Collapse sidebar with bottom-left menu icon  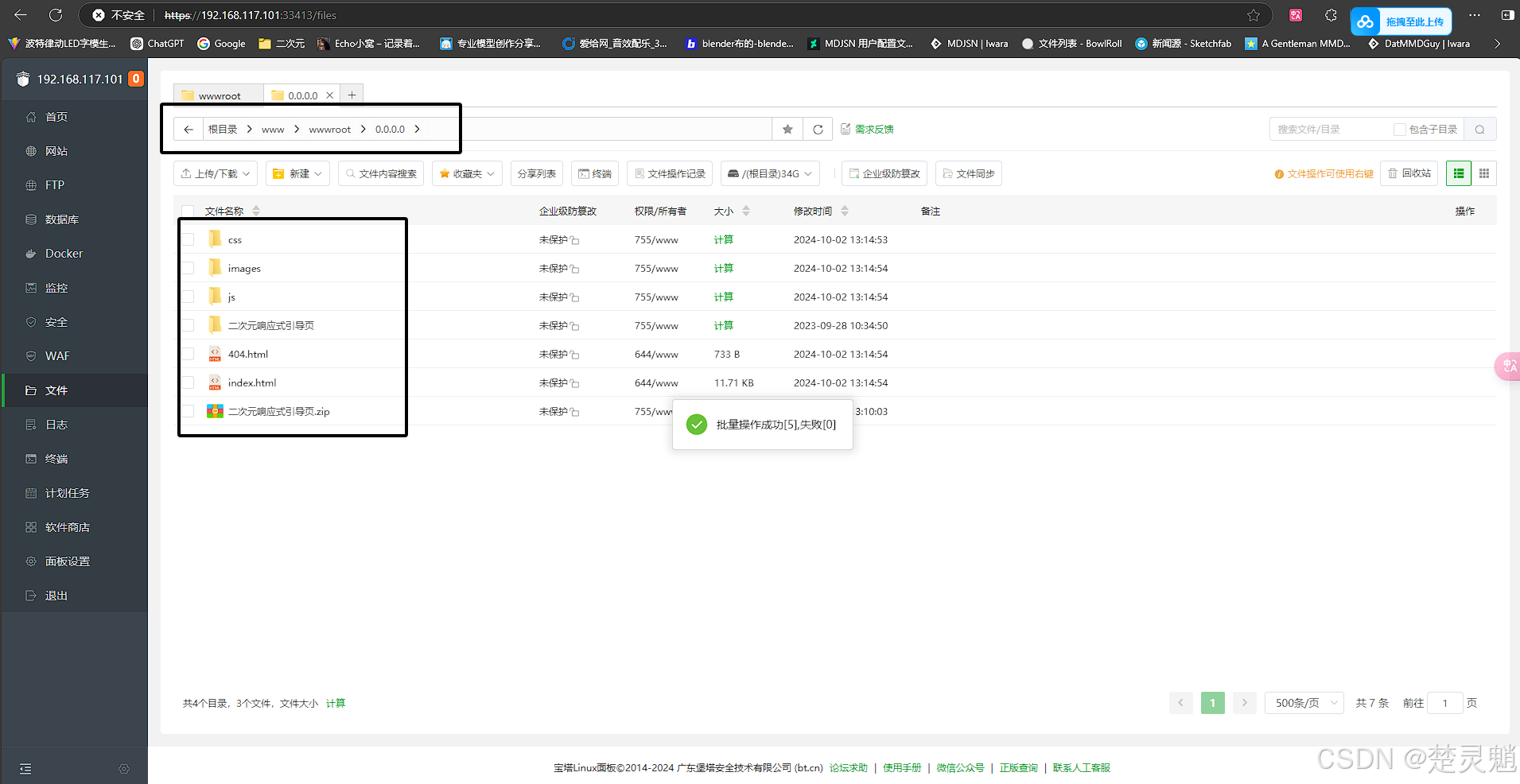[x=25, y=769]
